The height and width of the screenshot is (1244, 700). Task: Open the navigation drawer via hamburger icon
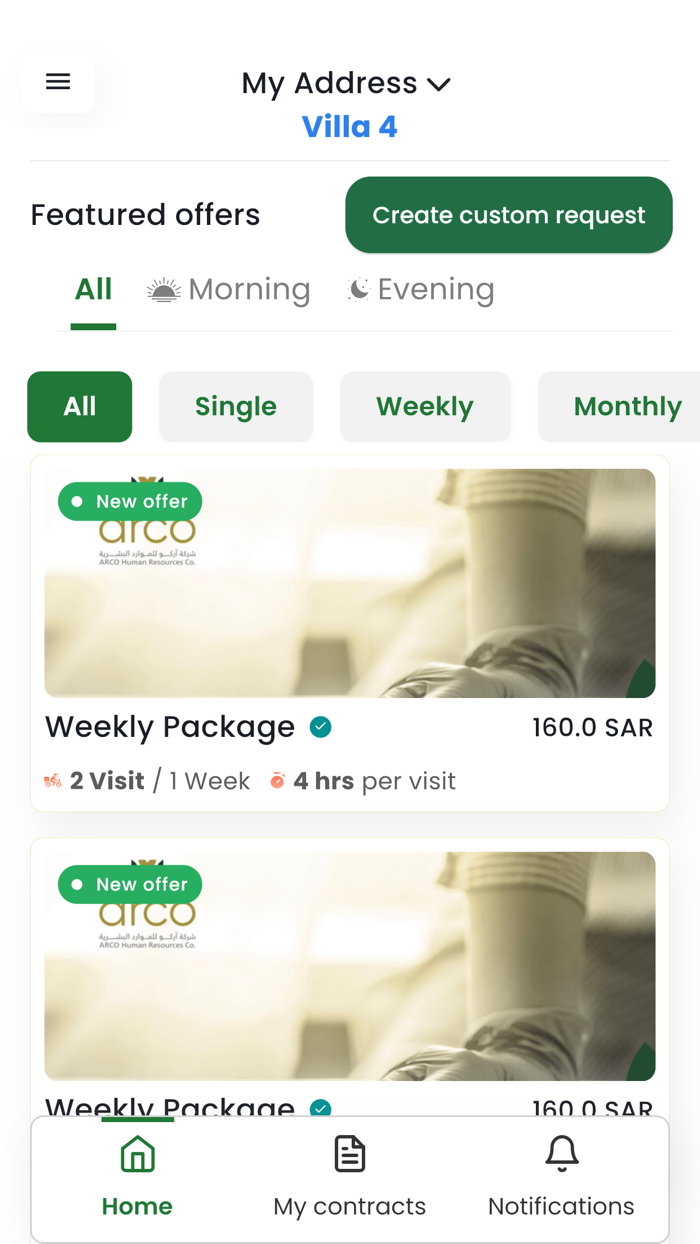click(x=57, y=81)
